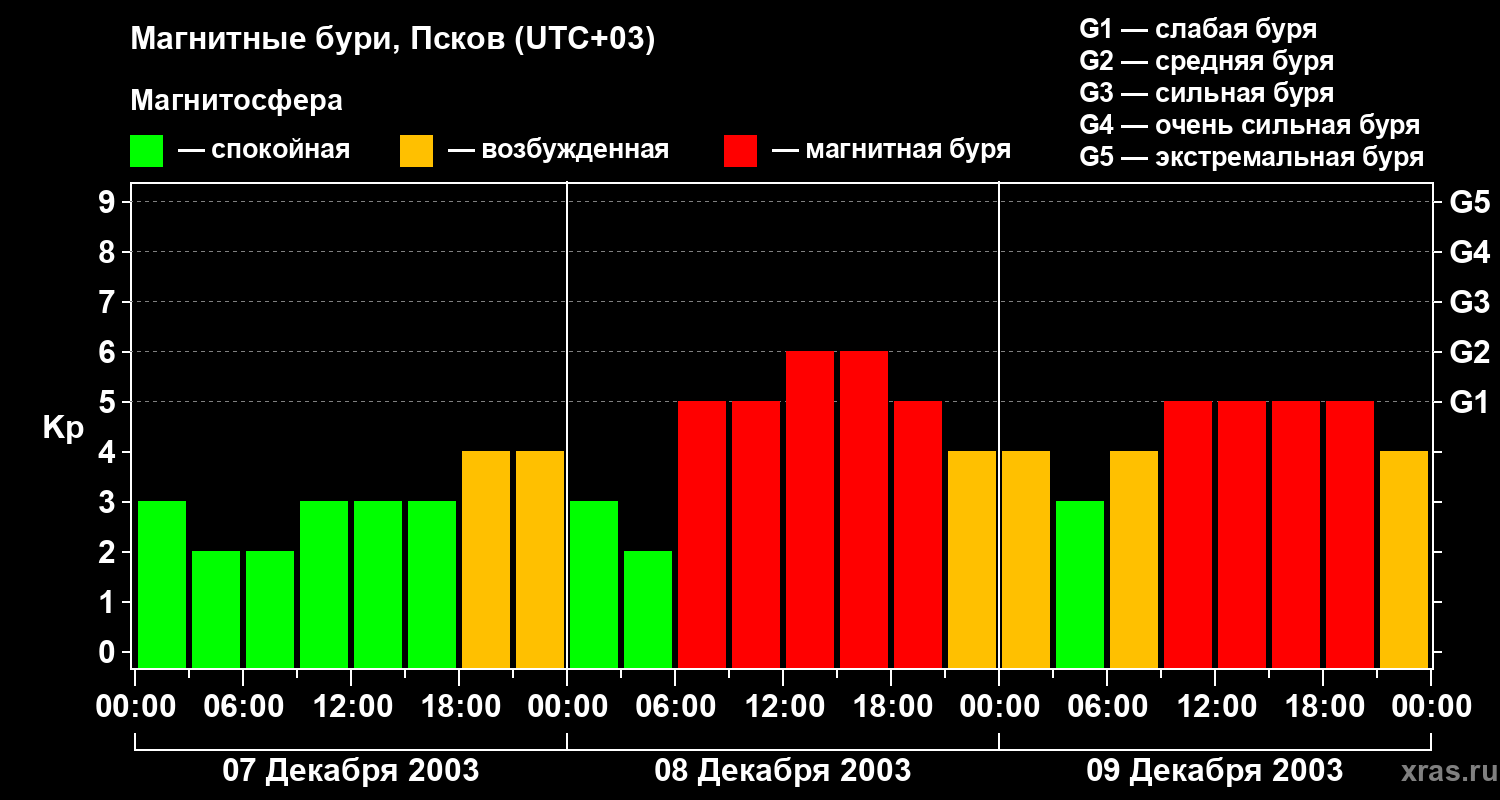Click the y-axis value 0

109,652
